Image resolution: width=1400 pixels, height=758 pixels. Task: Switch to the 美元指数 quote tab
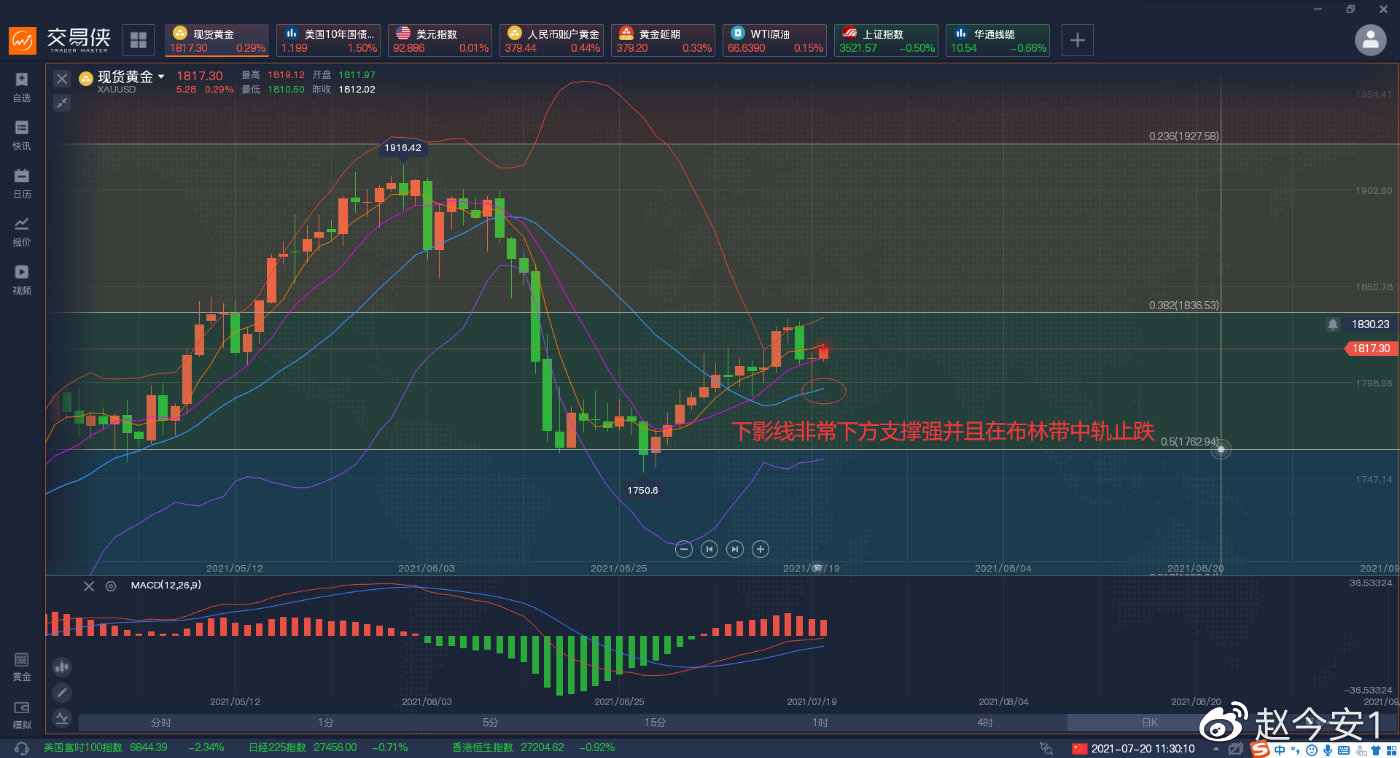(x=439, y=40)
